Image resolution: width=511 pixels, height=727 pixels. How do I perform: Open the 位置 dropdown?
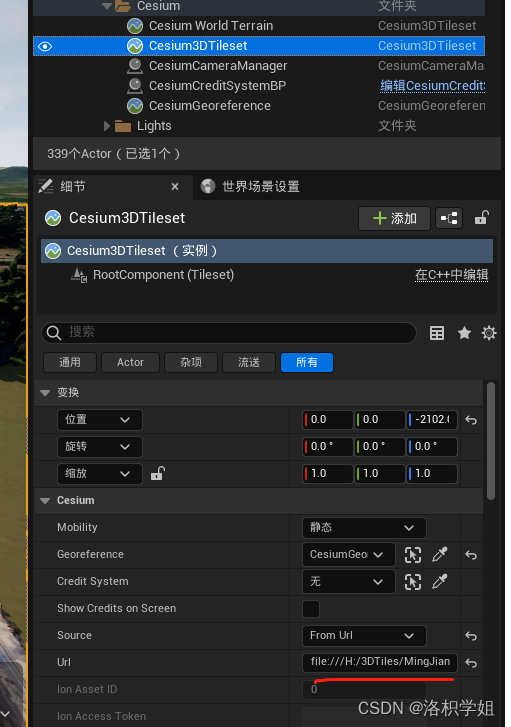coord(99,420)
